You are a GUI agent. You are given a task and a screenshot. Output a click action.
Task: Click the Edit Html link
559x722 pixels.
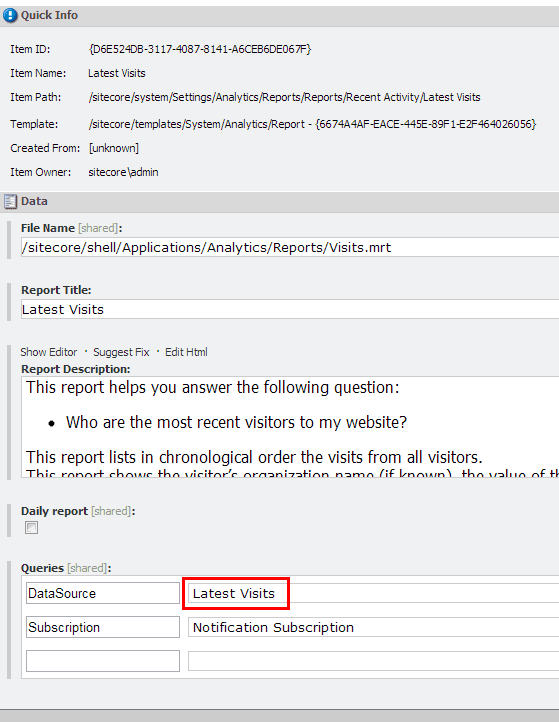(x=186, y=352)
